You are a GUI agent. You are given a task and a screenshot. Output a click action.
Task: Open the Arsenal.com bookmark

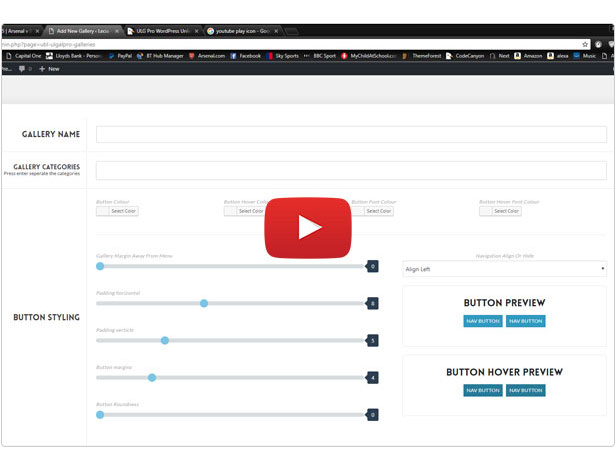[x=207, y=56]
